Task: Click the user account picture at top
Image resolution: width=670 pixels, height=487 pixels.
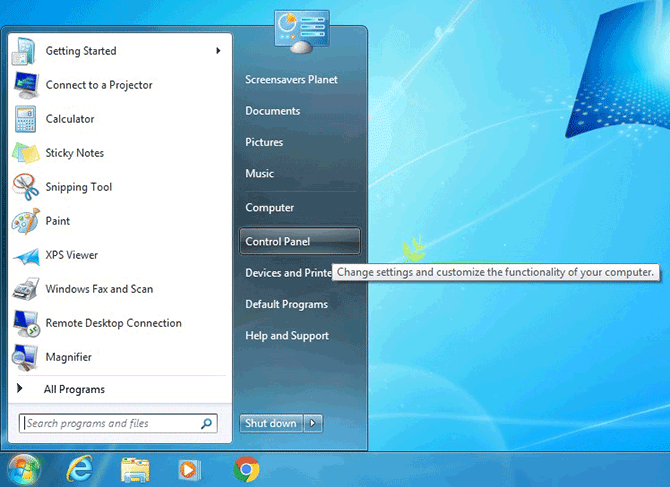Action: (302, 32)
